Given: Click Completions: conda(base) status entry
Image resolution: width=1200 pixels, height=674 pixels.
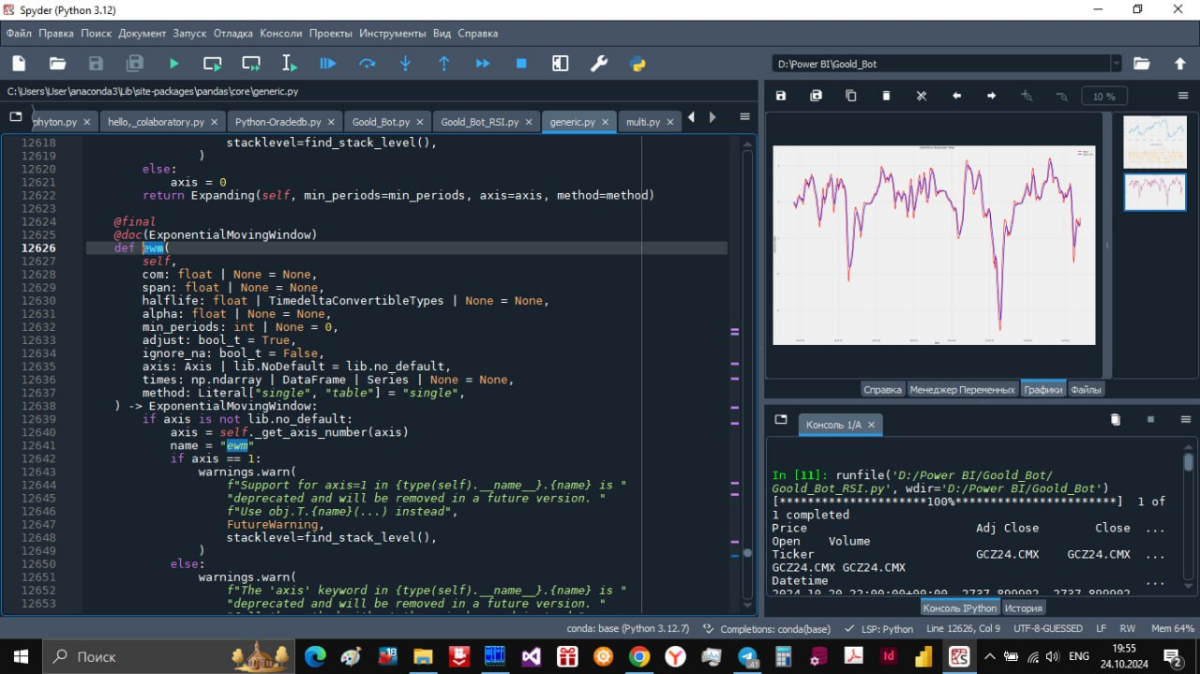Looking at the screenshot, I should pos(768,628).
